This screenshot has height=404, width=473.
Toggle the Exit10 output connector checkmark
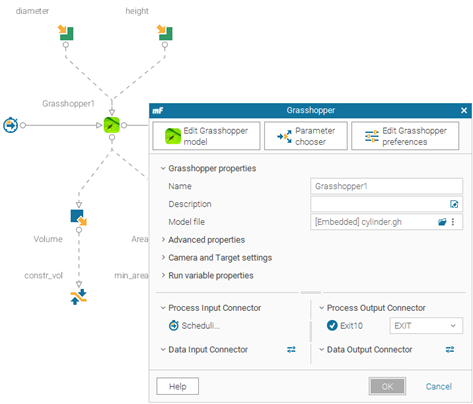[332, 325]
